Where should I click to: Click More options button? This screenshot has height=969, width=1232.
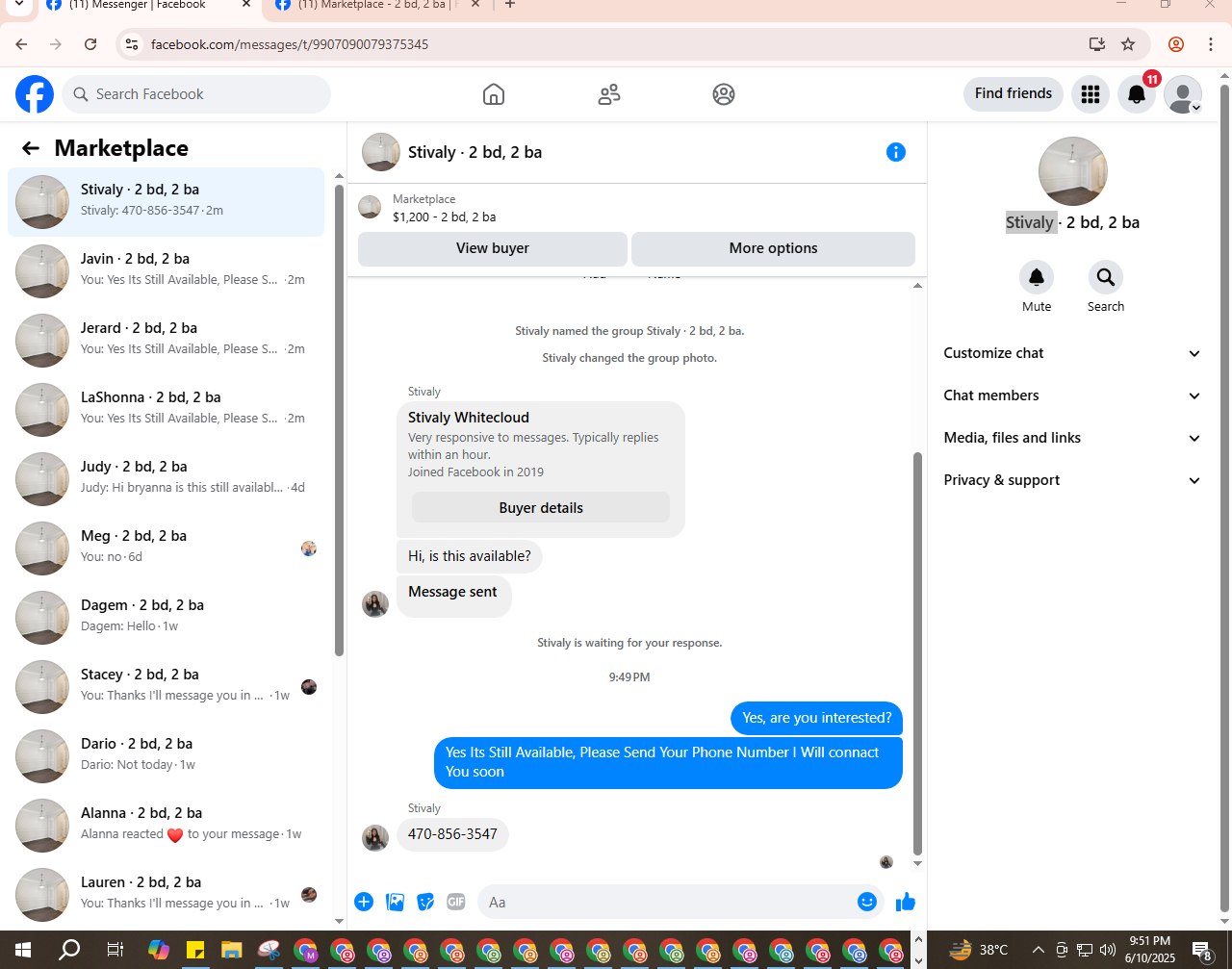coord(773,248)
